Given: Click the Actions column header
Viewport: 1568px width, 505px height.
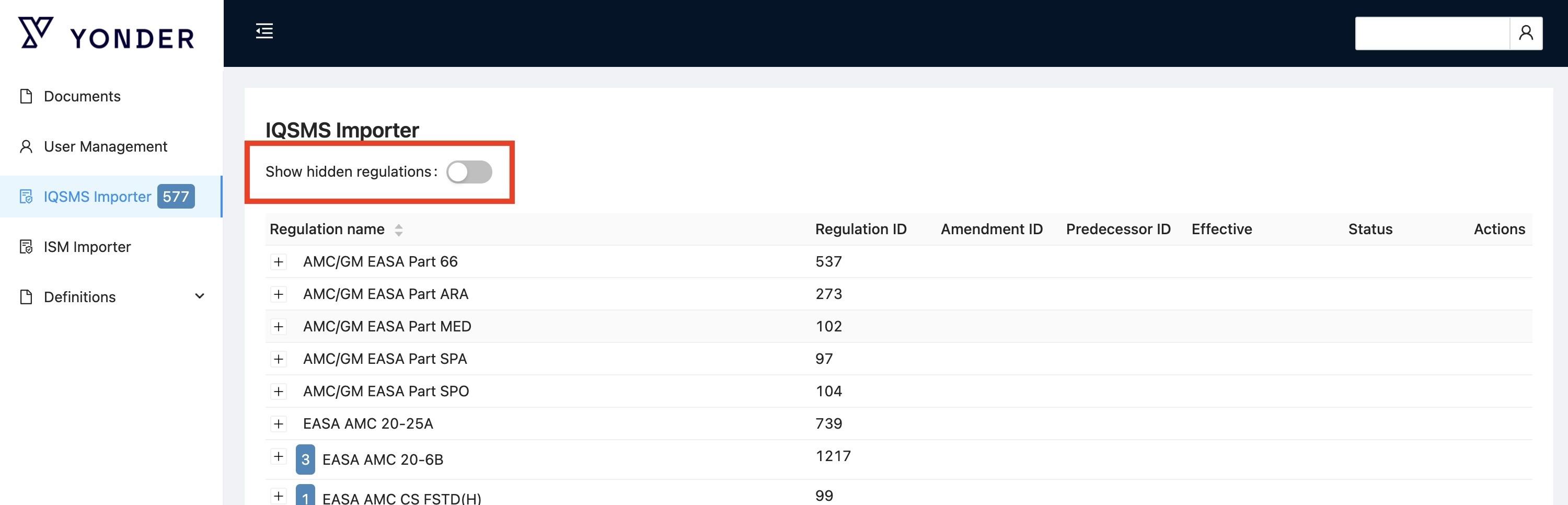Looking at the screenshot, I should coord(1499,229).
